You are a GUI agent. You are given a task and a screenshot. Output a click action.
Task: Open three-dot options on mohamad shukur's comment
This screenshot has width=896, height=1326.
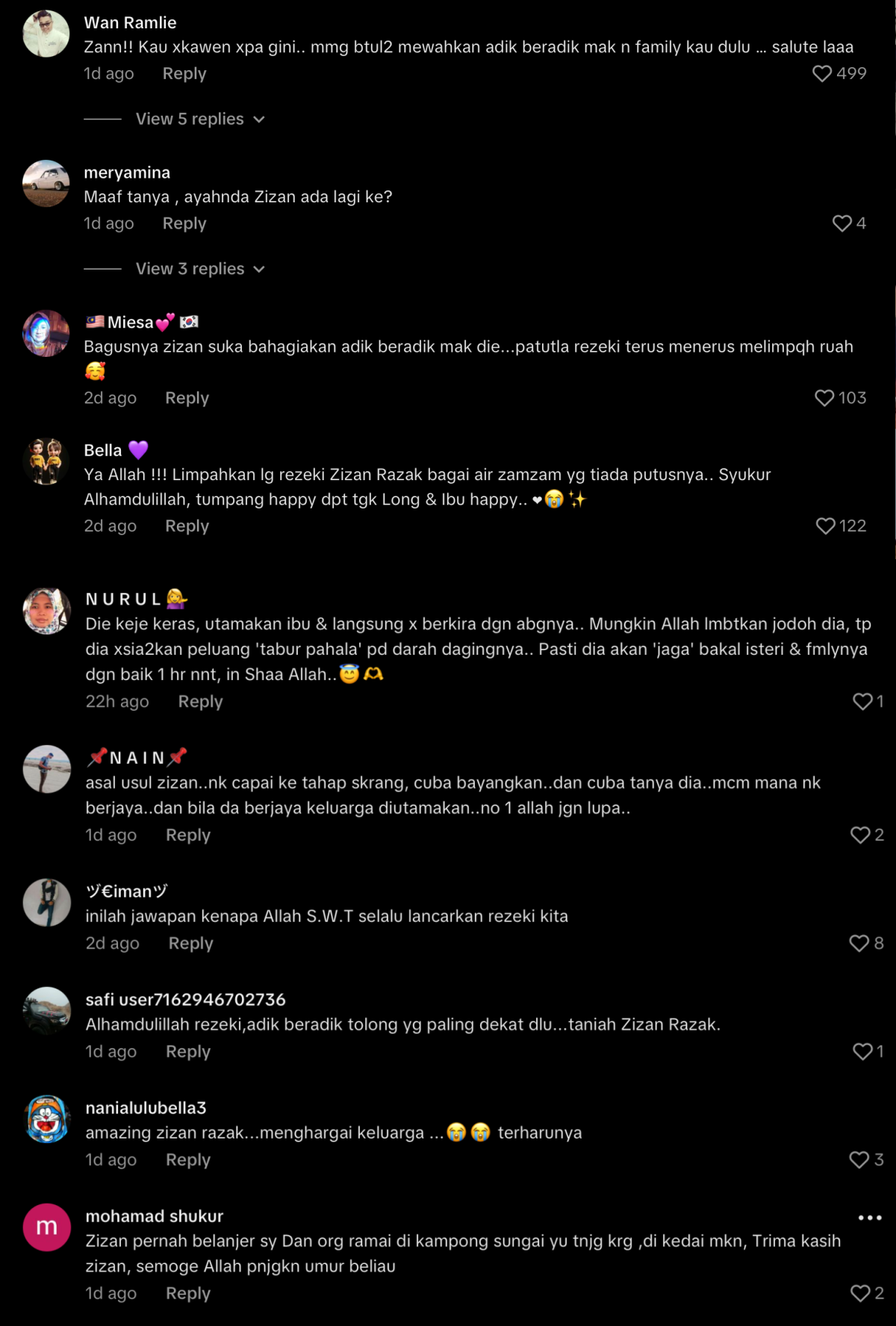pyautogui.click(x=870, y=1218)
